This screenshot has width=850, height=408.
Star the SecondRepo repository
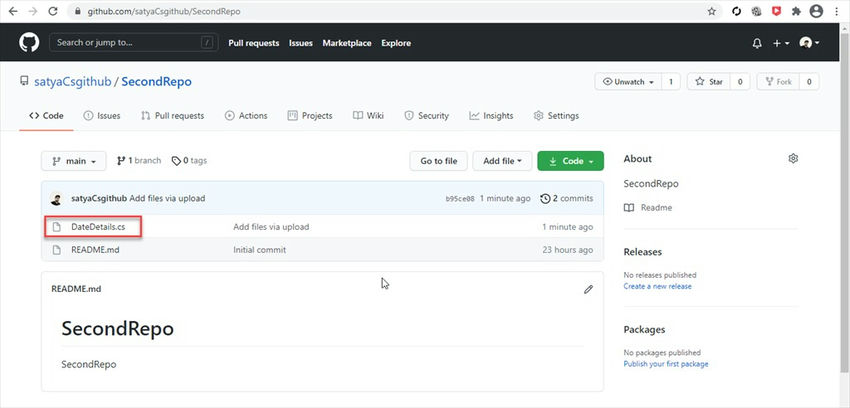tap(708, 82)
